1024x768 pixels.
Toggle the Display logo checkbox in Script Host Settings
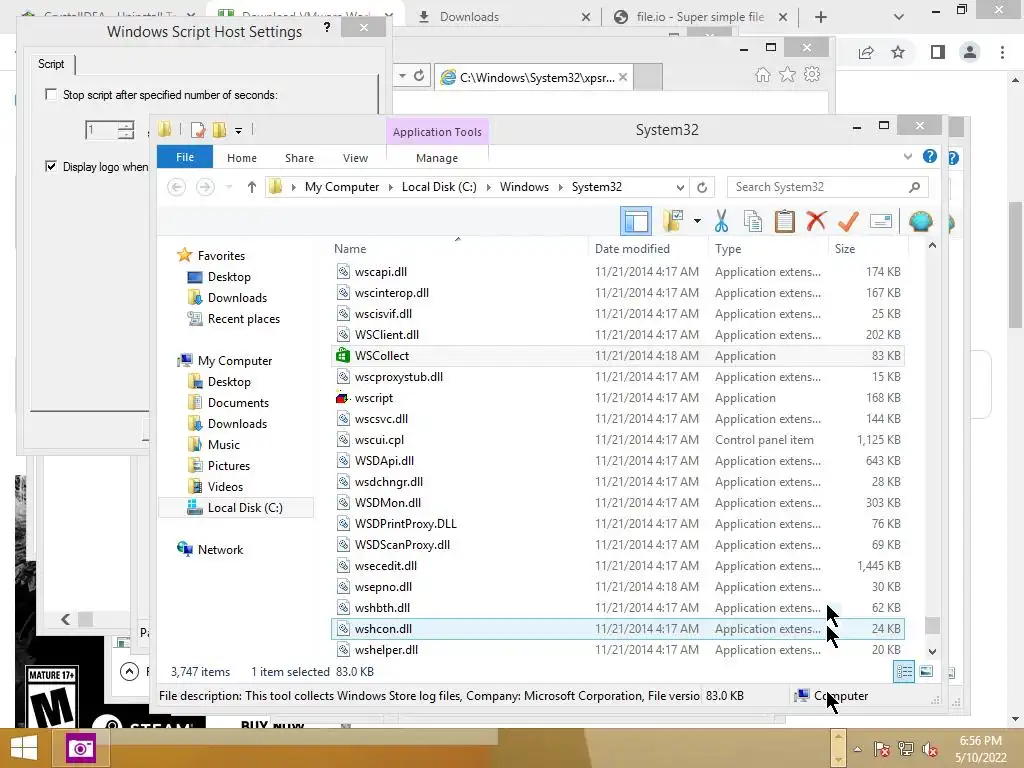pos(51,167)
